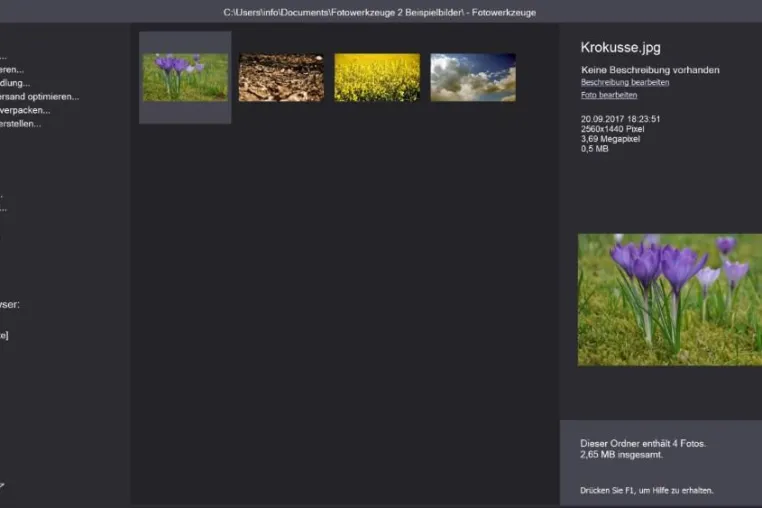Viewport: 762px width, 508px height.
Task: Select the brown dry leaves thumbnail
Action: point(281,77)
